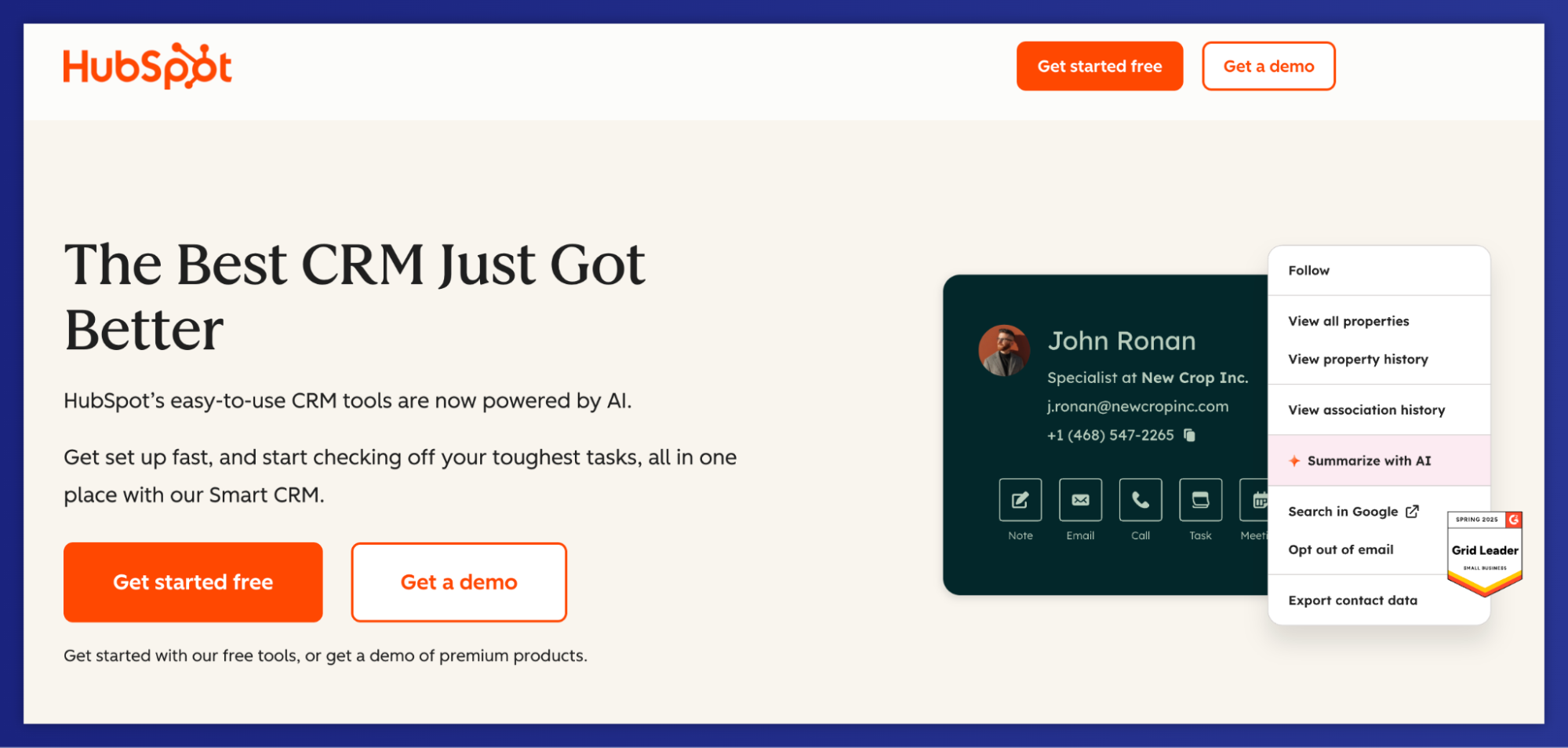Choose View all properties in the context menu
Viewport: 1568px width, 748px height.
click(1348, 321)
